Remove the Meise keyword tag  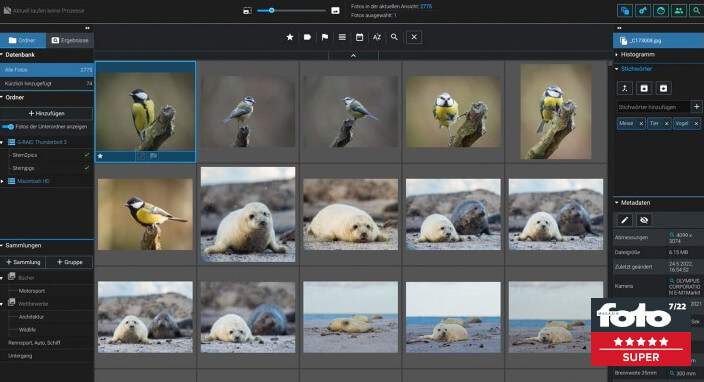pyautogui.click(x=641, y=123)
